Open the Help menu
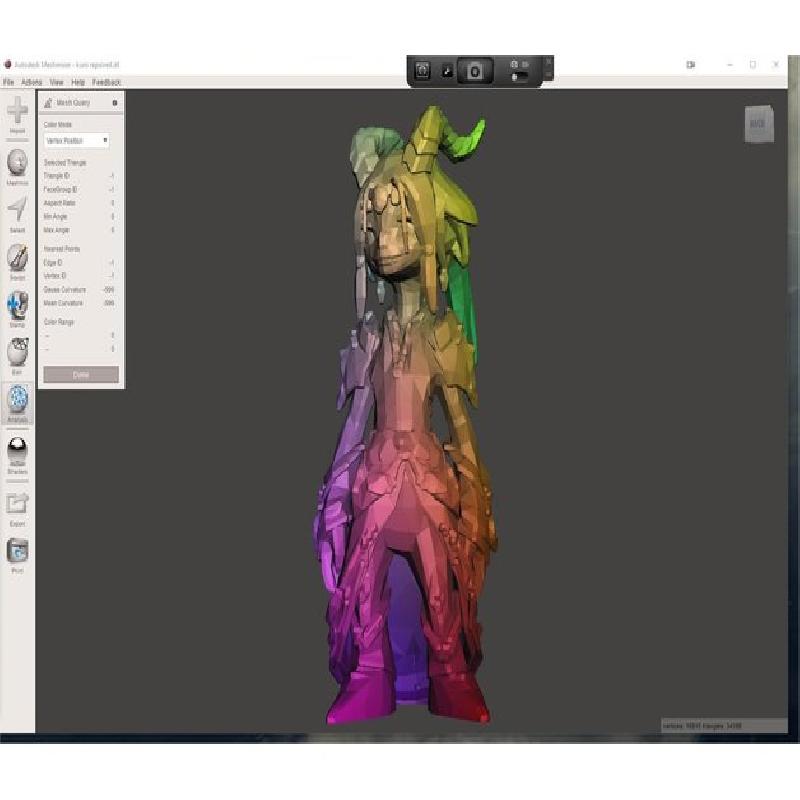 coord(78,82)
